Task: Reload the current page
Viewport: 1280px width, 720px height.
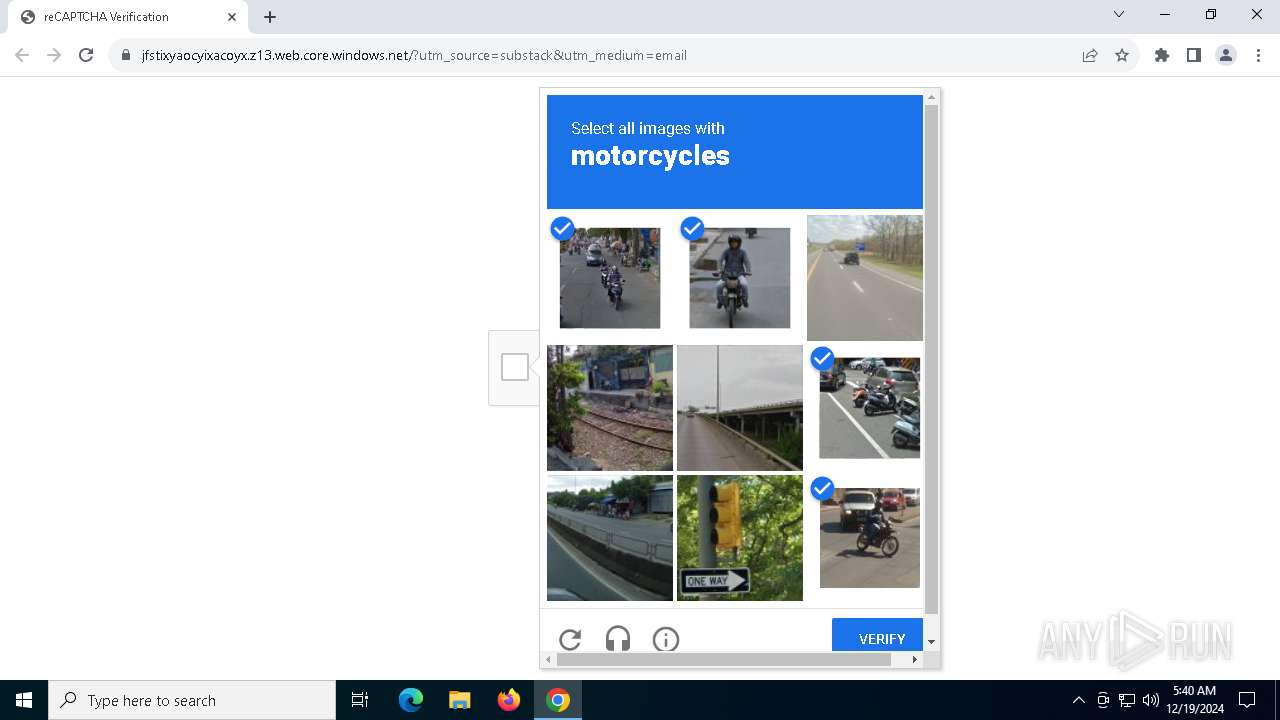Action: coord(86,55)
